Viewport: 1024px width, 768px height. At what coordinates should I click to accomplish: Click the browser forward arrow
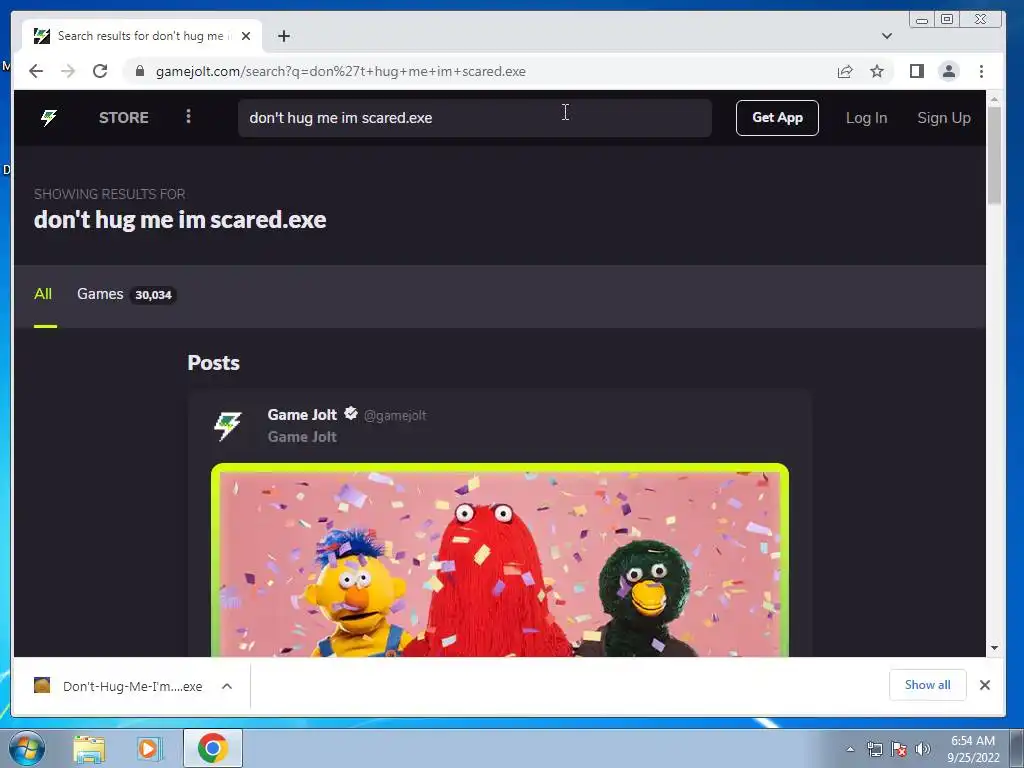[68, 71]
